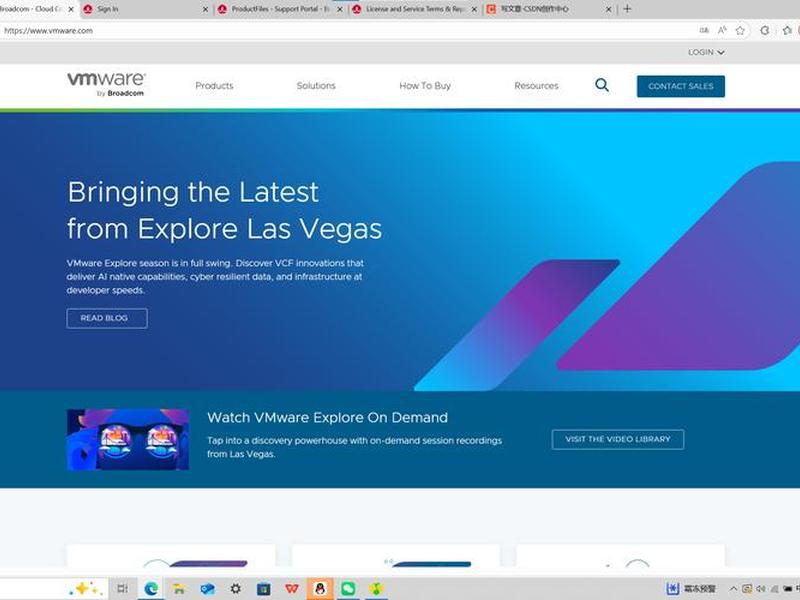Open the QQ penguin taskbar icon
This screenshot has height=600, width=800.
pyautogui.click(x=320, y=589)
